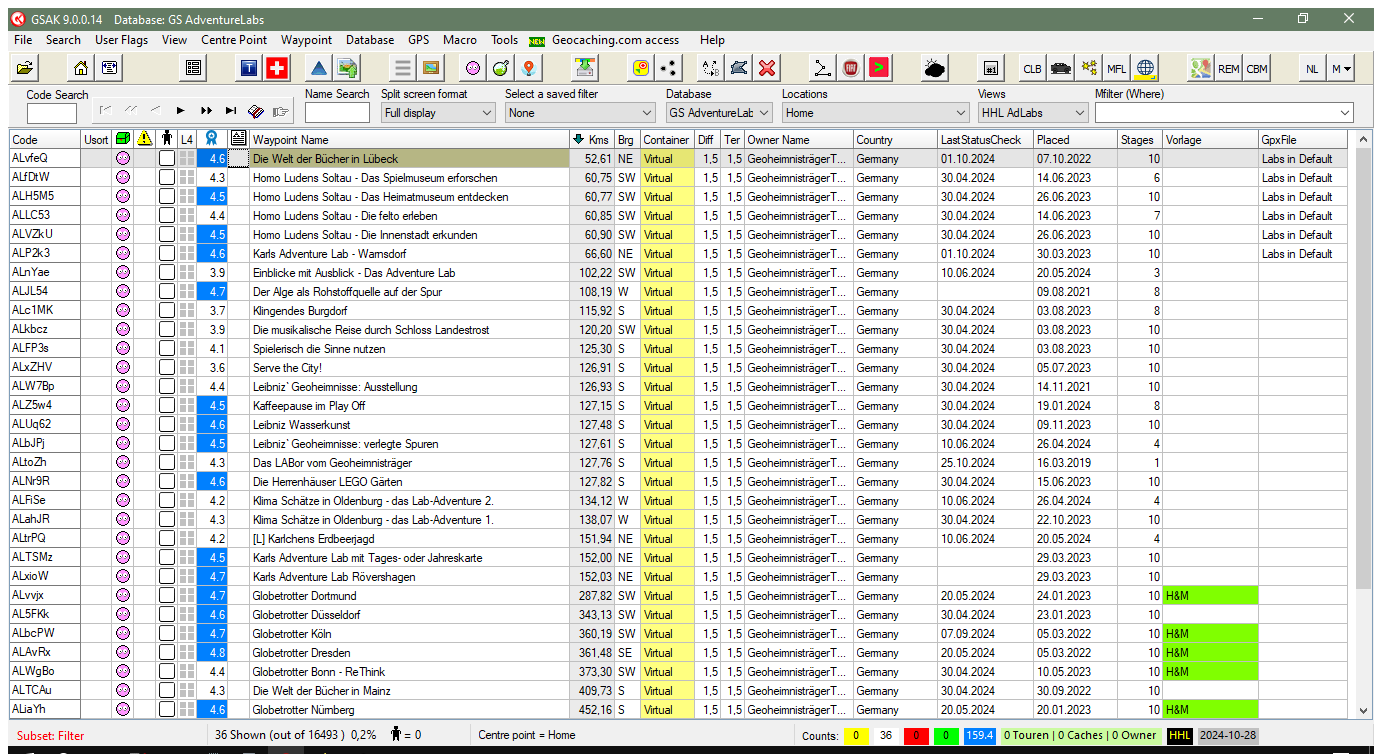The image size is (1382, 754).
Task: Tick user flag checkbox for ALLC53 row
Action: point(166,215)
